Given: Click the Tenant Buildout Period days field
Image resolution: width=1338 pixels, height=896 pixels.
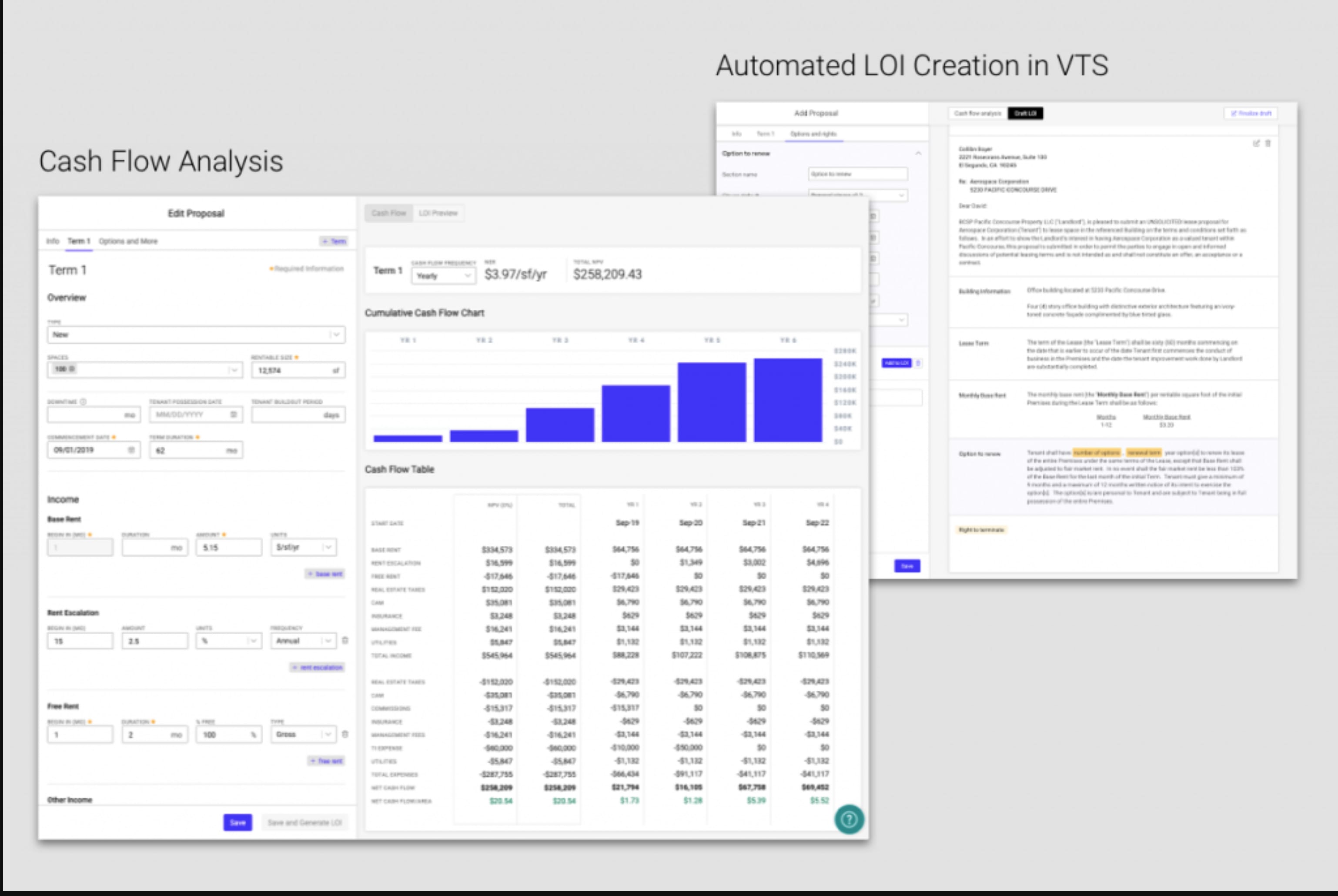Looking at the screenshot, I should click(x=298, y=414).
